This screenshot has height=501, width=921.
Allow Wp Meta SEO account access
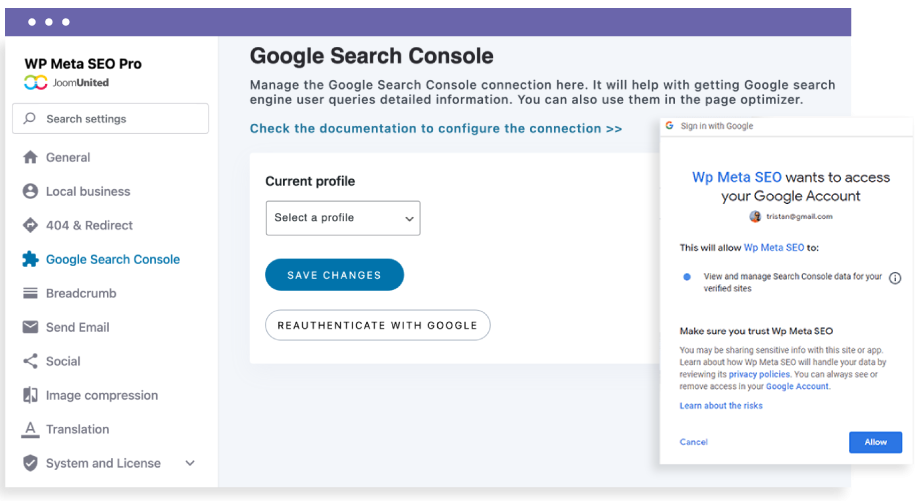pyautogui.click(x=875, y=442)
